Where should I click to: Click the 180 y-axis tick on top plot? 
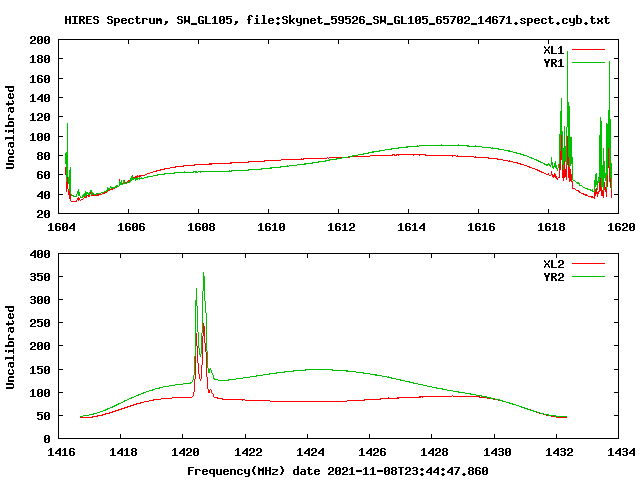pos(40,59)
